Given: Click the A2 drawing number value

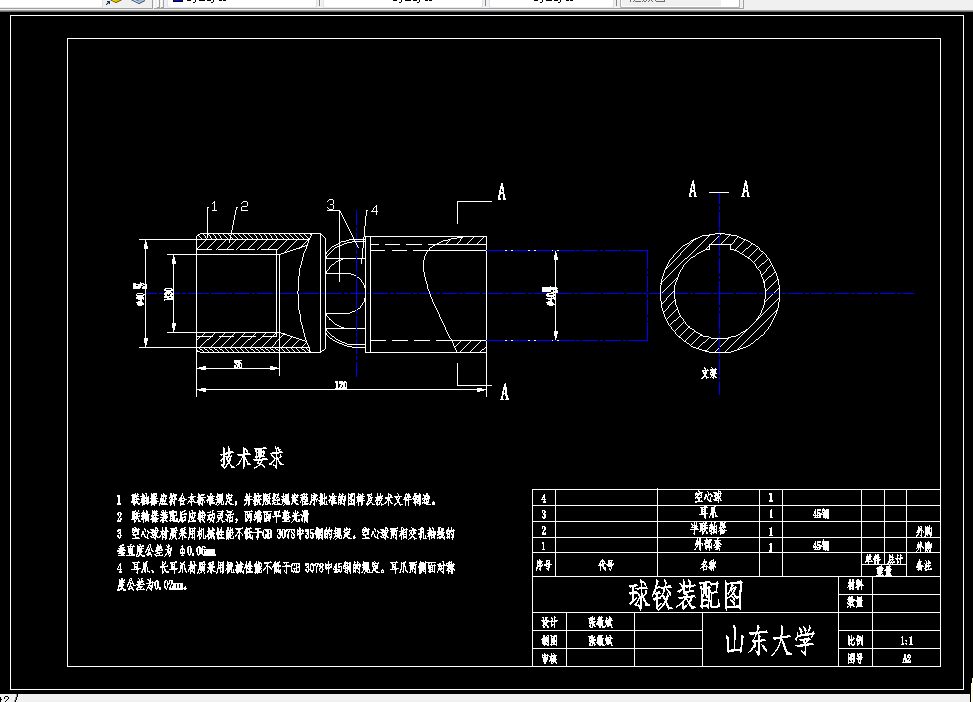Looking at the screenshot, I should pyautogui.click(x=907, y=659).
